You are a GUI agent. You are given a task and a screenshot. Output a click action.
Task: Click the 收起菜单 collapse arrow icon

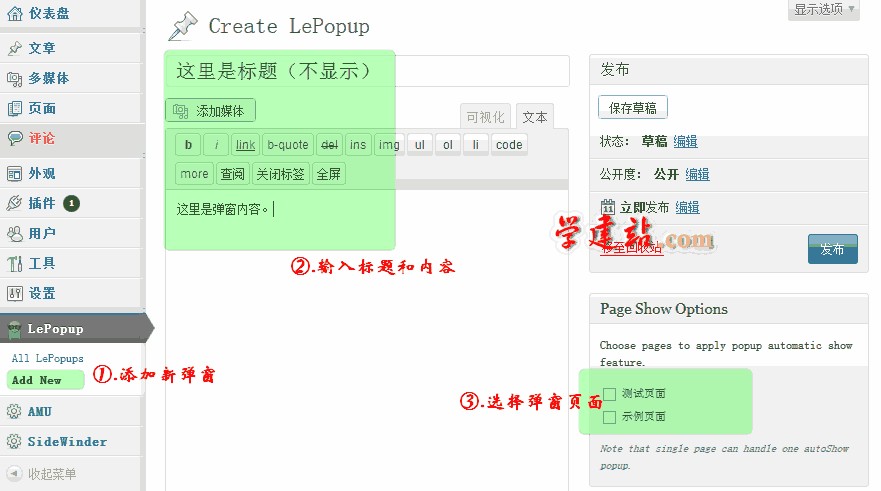15,474
